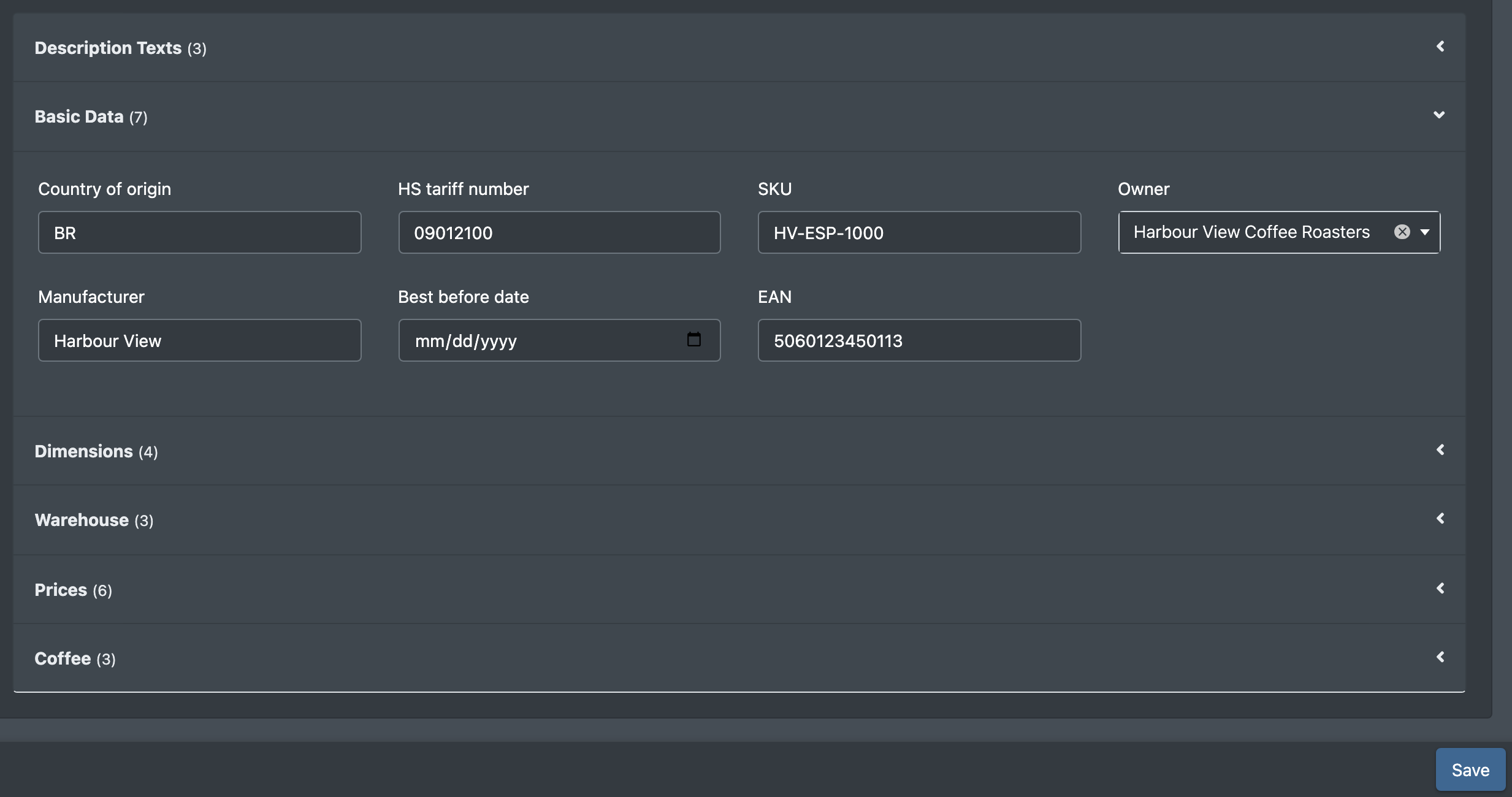Viewport: 1512px width, 797px height.
Task: Expand the Warehouse section chevron
Action: 1440,519
